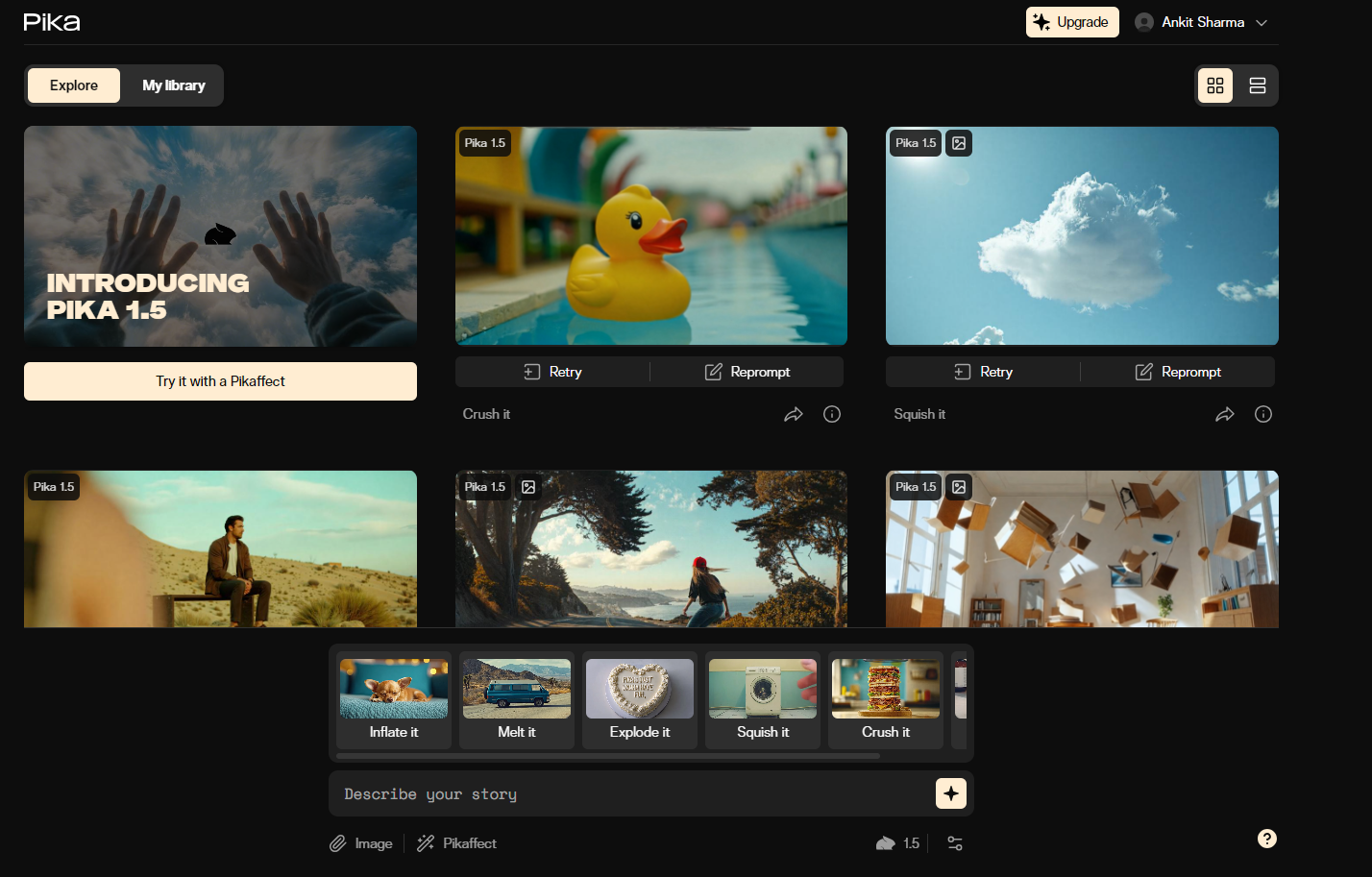Open generation settings sliders icon

click(x=954, y=843)
